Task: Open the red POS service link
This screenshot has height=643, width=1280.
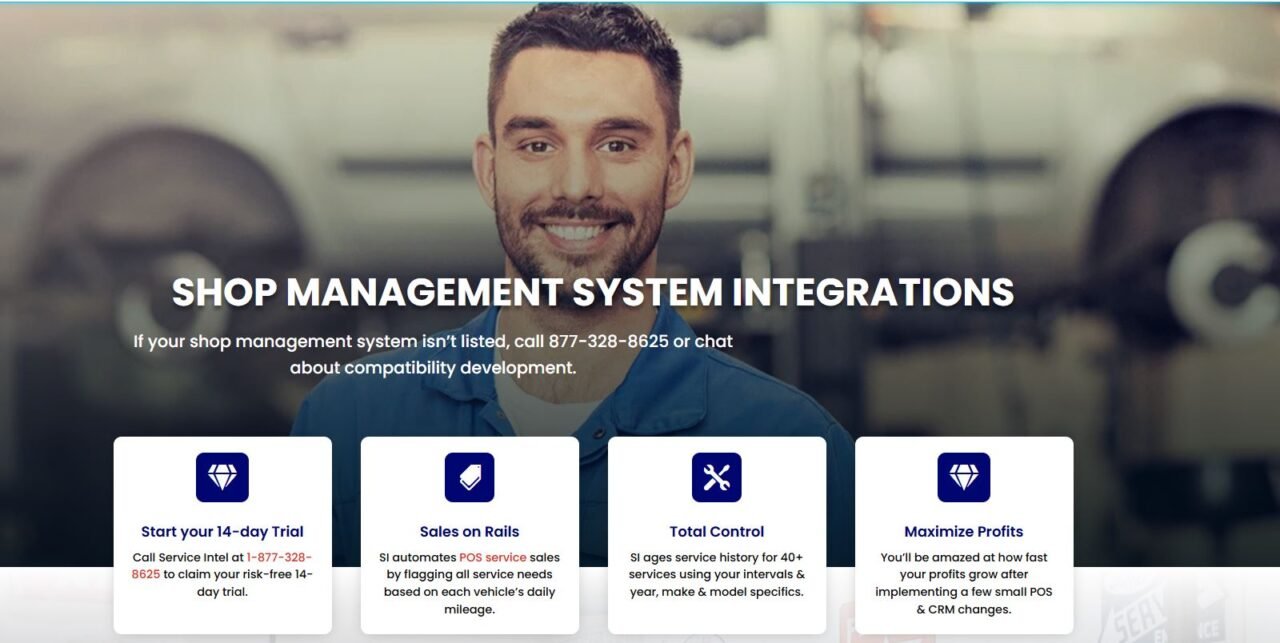Action: click(x=492, y=557)
